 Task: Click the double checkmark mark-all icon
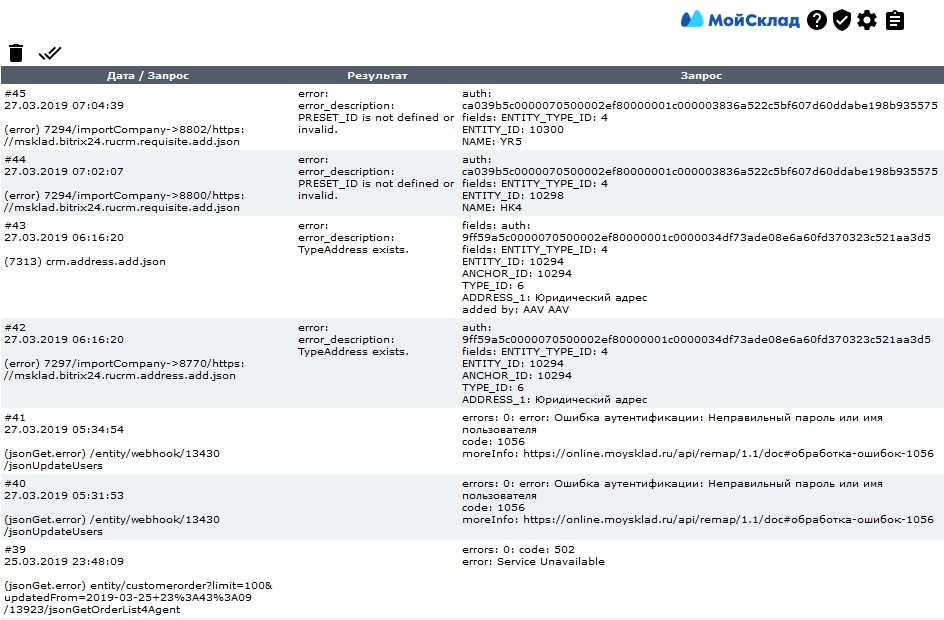pos(50,53)
